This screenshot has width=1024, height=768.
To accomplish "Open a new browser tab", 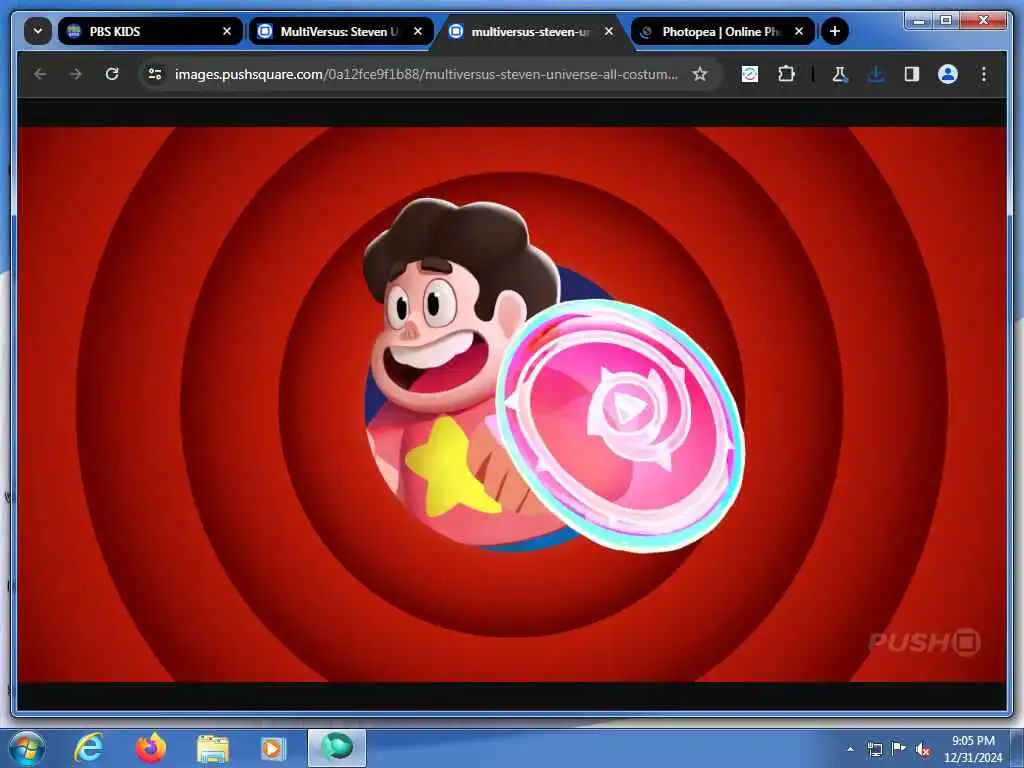I will tap(834, 31).
